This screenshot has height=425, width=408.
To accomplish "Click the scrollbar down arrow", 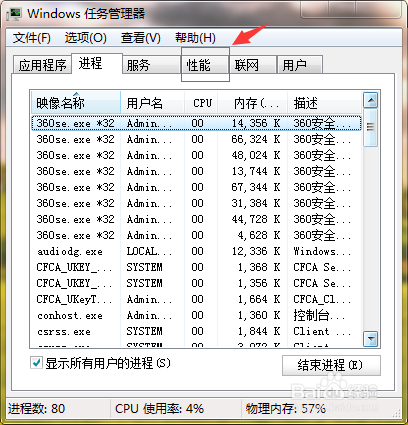I will coord(370,339).
